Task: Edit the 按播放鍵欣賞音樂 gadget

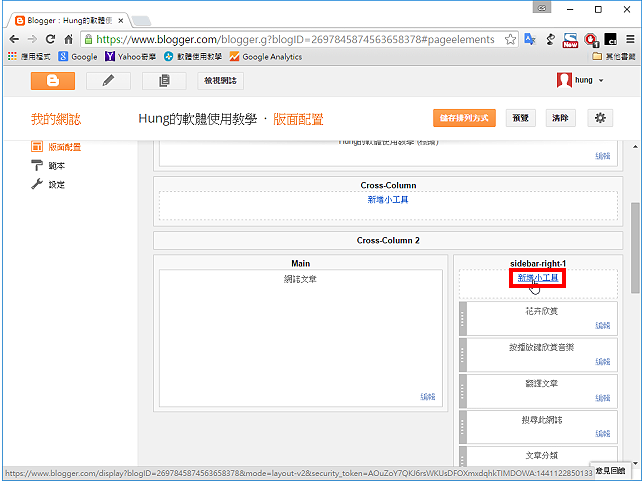Action: (602, 362)
